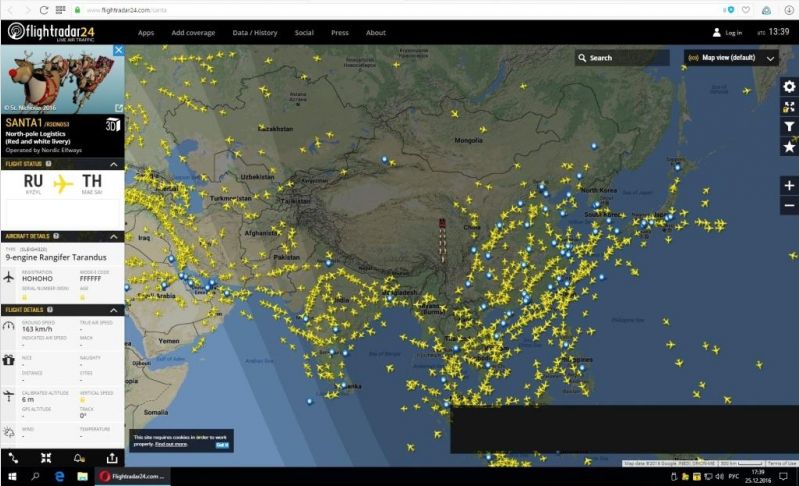Open Santa photo in external link
The height and width of the screenshot is (486, 800).
point(119,108)
